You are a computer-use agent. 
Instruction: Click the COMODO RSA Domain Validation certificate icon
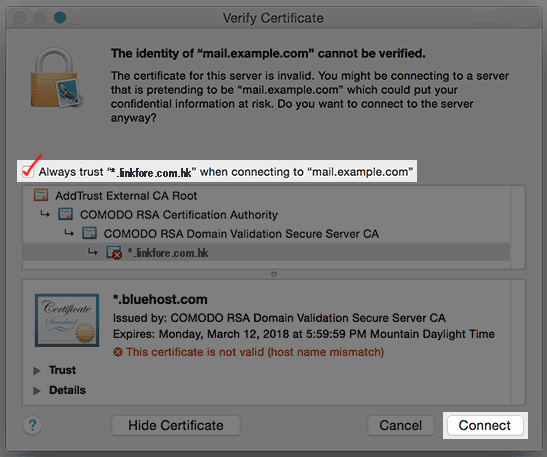[x=89, y=233]
